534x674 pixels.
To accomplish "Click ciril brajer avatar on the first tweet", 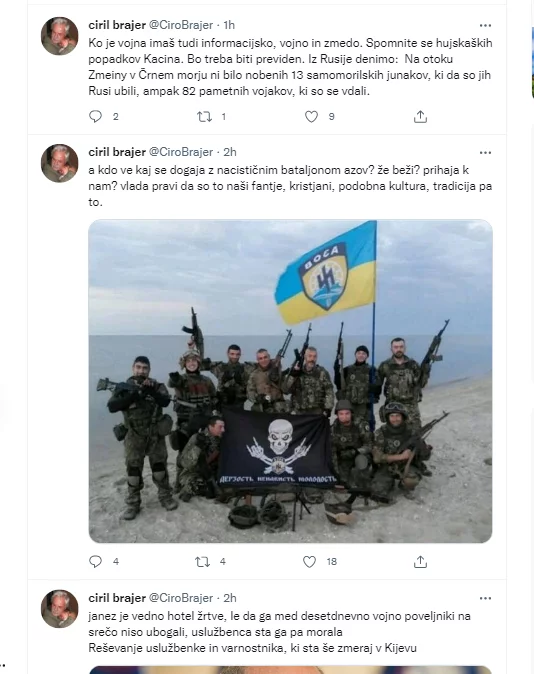I will tap(60, 36).
